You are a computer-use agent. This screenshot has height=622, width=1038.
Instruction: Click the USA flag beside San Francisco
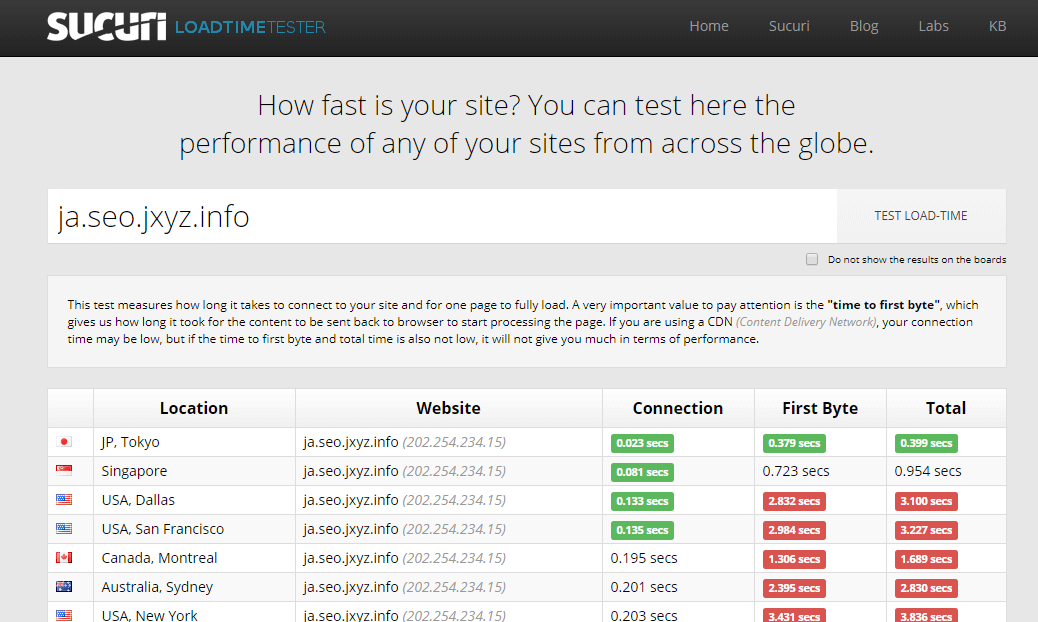click(64, 529)
